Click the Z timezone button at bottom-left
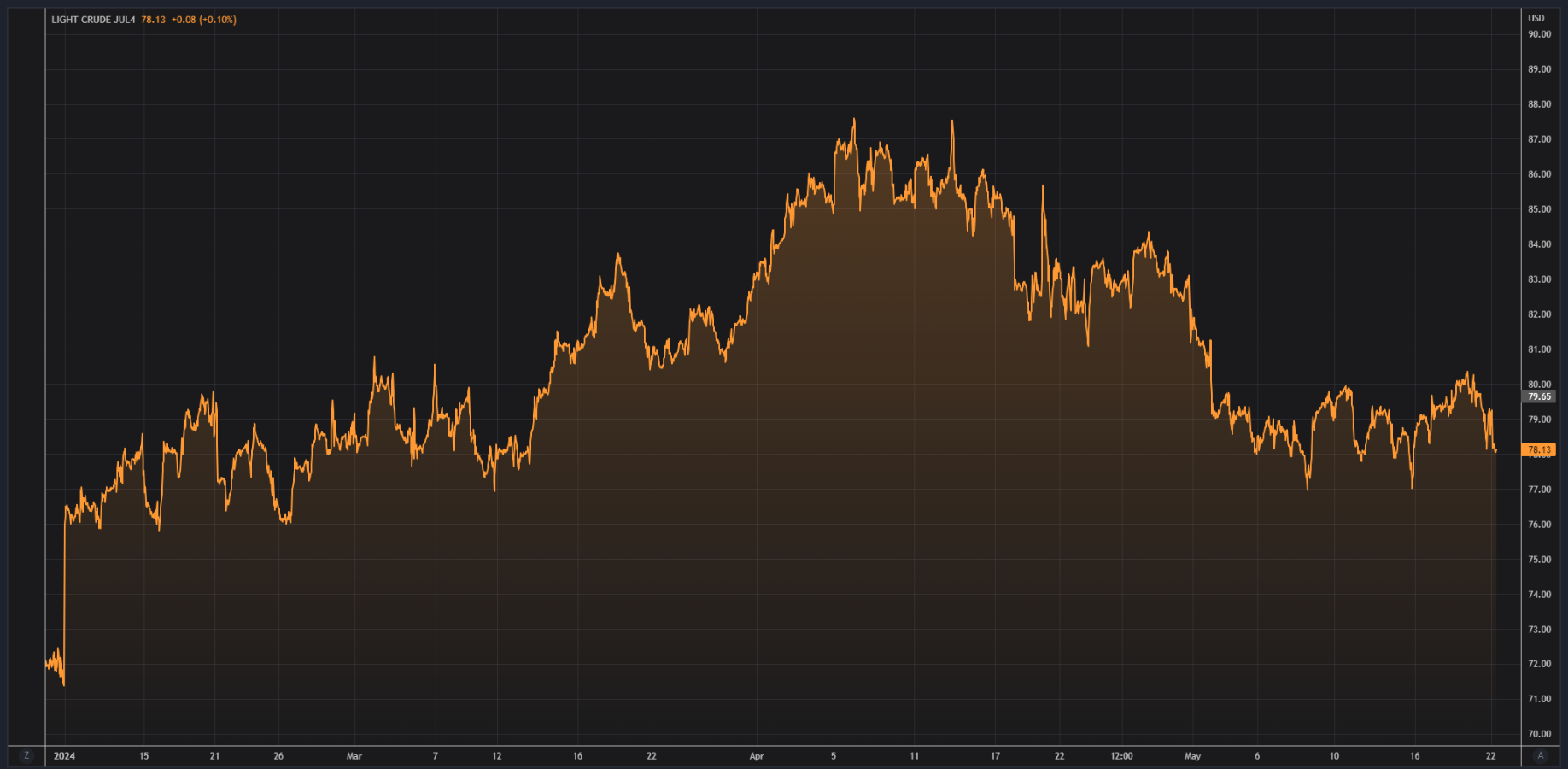The image size is (1568, 769). [26, 755]
